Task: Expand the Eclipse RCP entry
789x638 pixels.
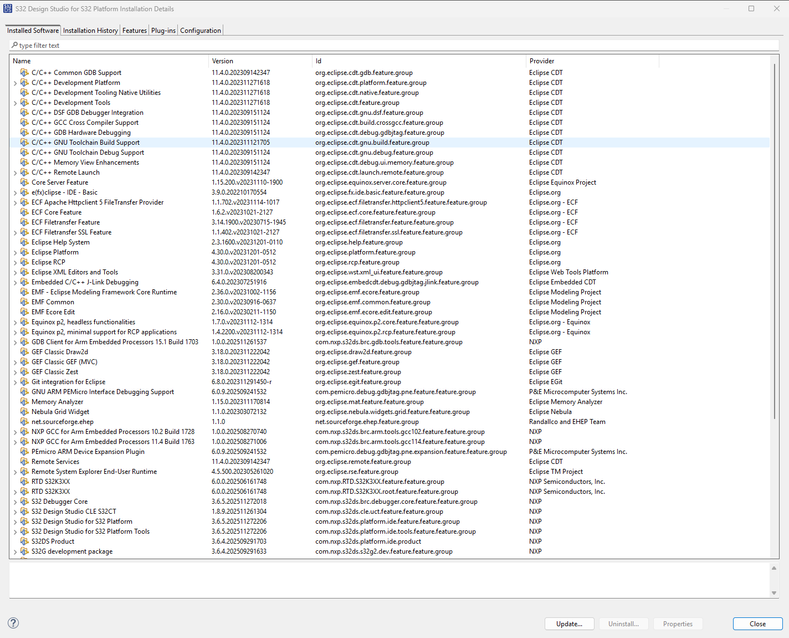Action: [15, 263]
